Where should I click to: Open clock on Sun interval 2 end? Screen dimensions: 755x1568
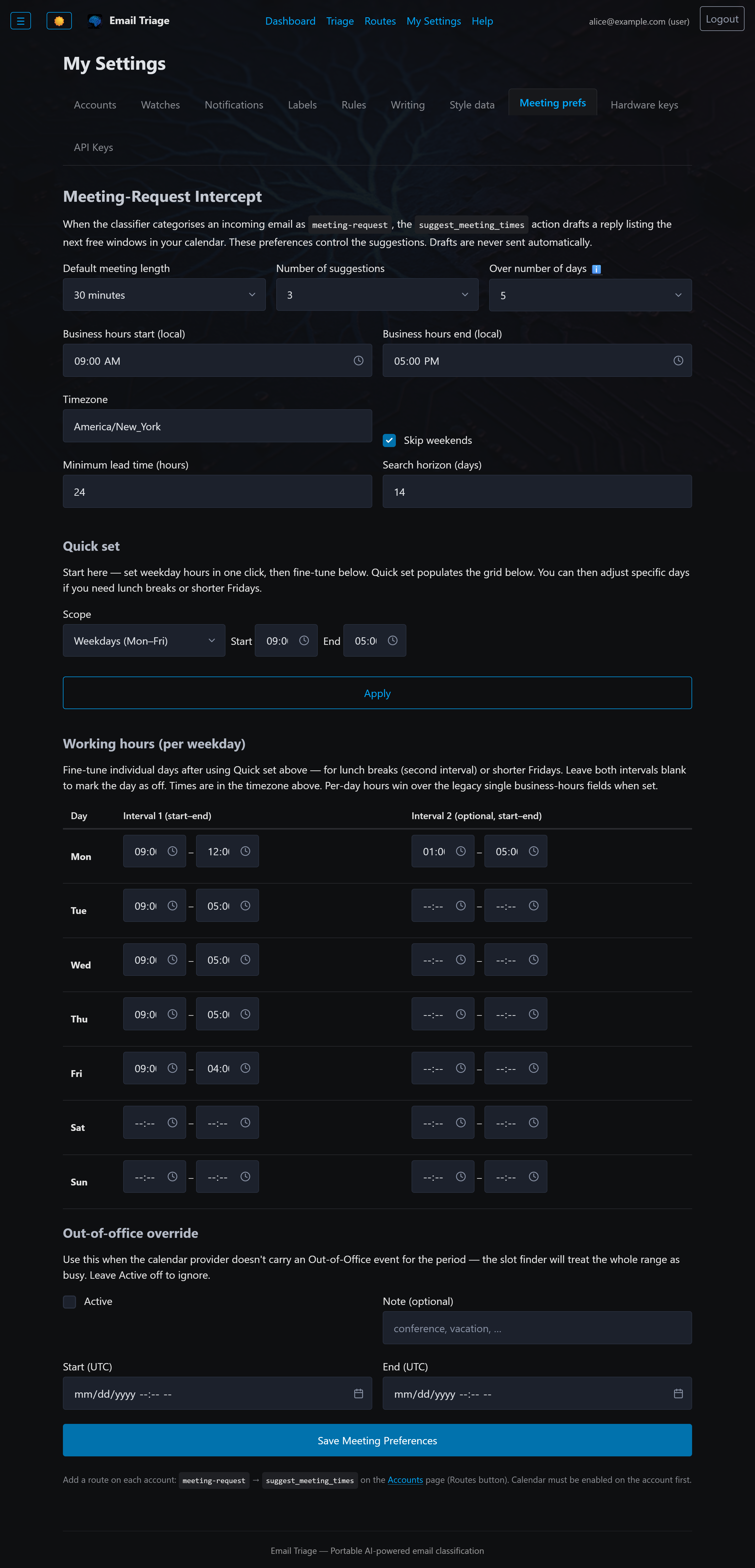click(x=534, y=1177)
